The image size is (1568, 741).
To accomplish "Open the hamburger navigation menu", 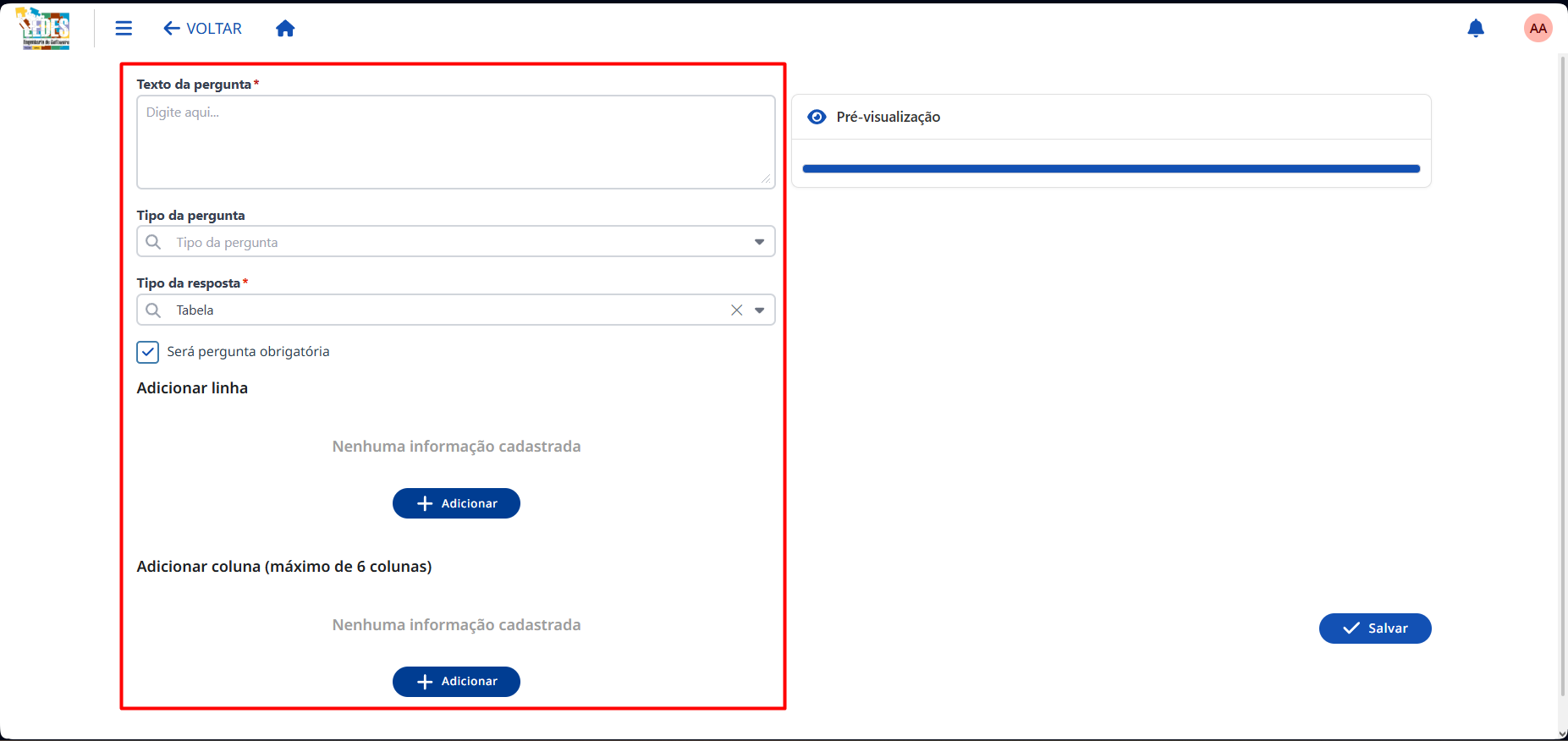I will (124, 29).
